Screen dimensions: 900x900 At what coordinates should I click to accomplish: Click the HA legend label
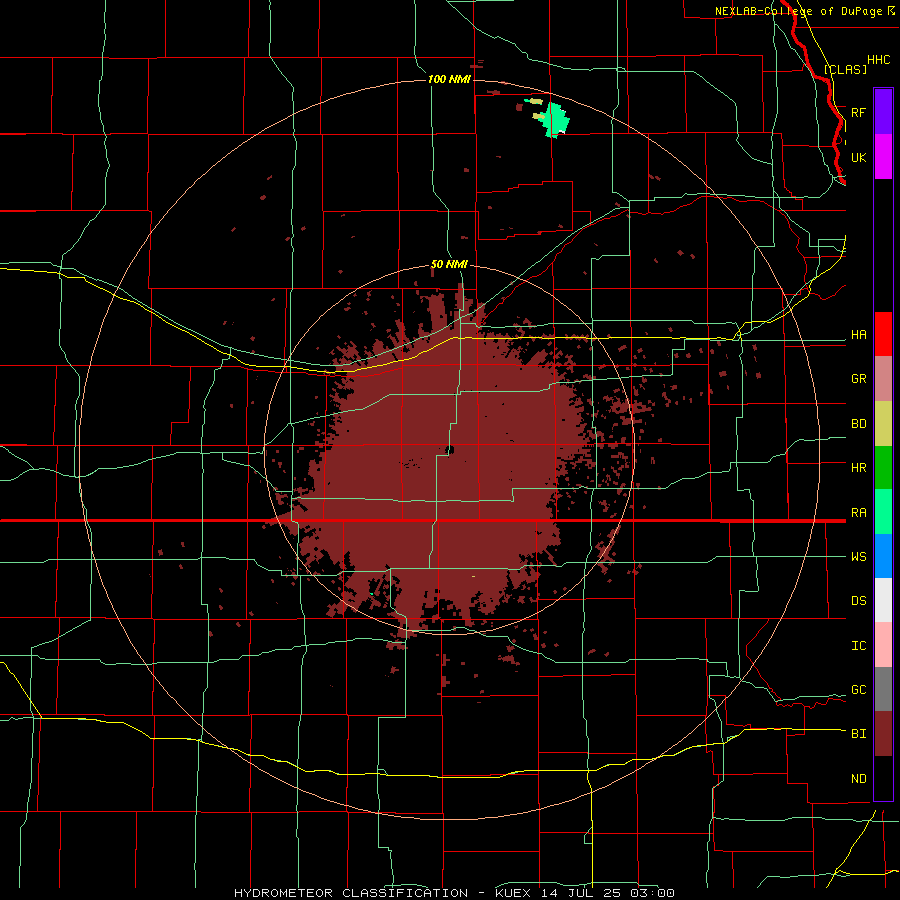[858, 335]
